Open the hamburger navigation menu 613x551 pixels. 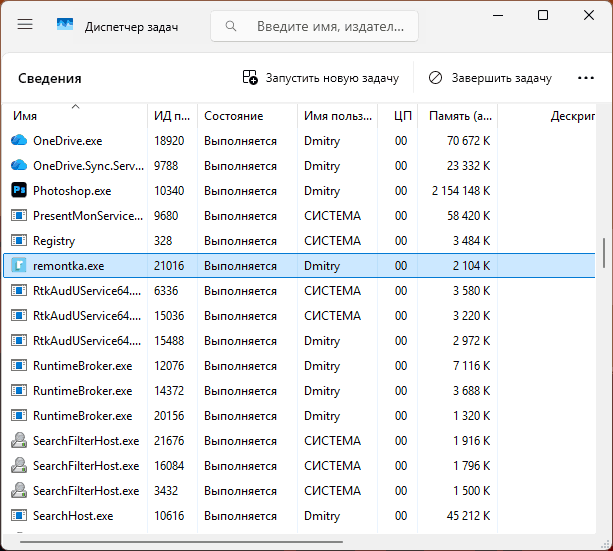click(25, 25)
